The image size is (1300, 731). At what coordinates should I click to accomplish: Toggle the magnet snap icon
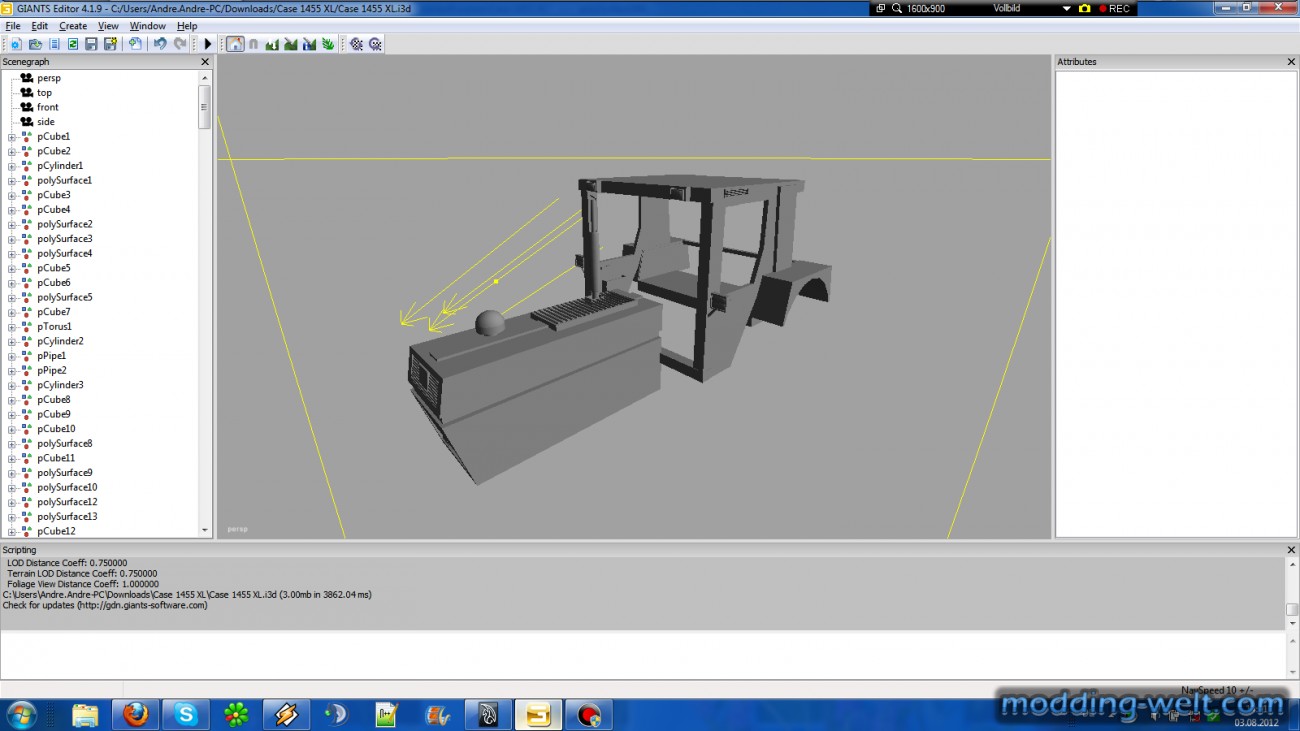pos(253,44)
